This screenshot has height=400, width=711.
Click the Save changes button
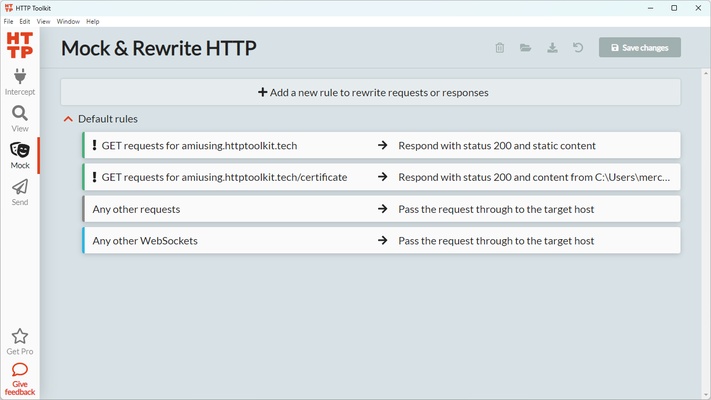640,48
